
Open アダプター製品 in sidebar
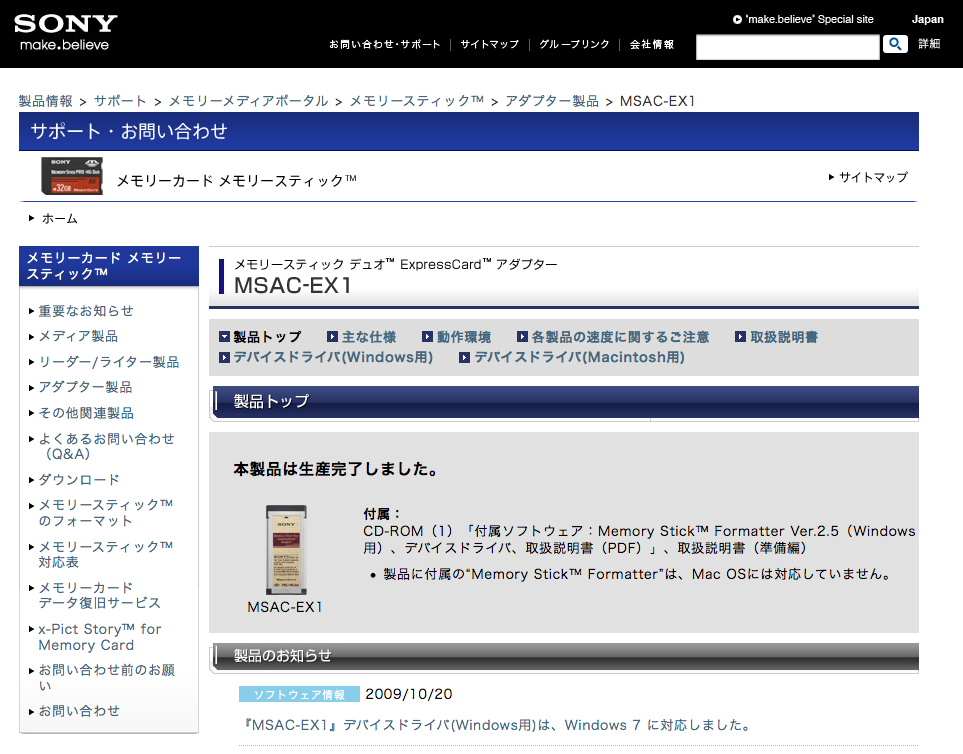pos(85,387)
